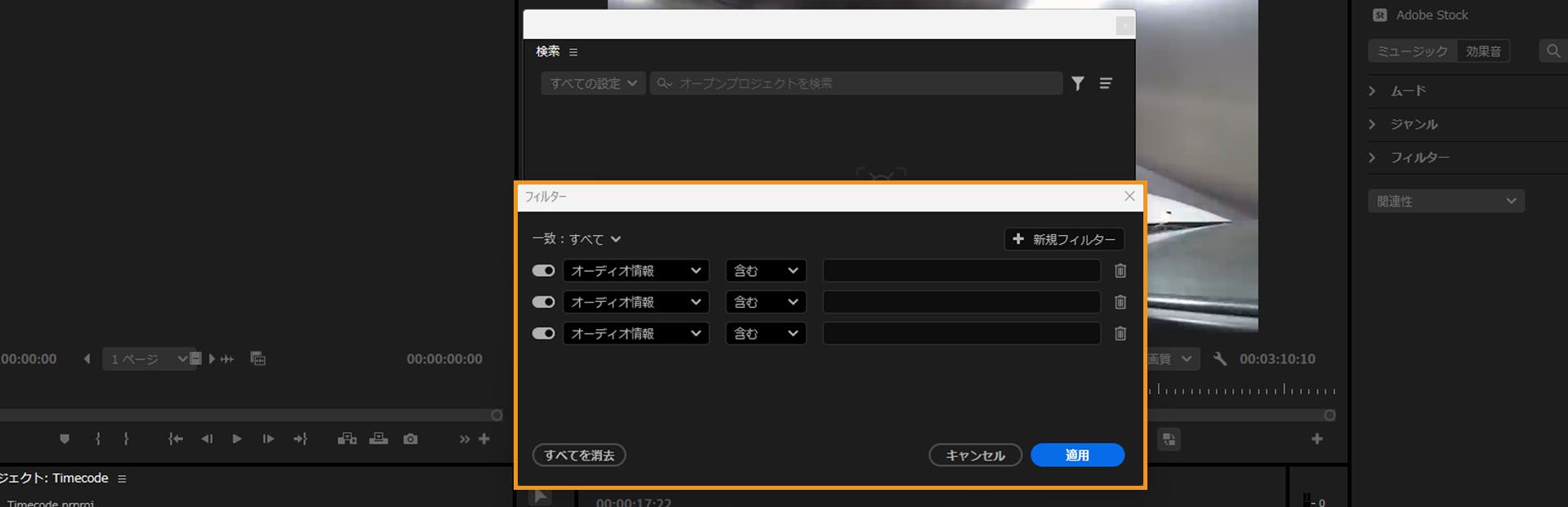Open Timecode project panel menu
The image size is (1568, 507).
[x=122, y=479]
